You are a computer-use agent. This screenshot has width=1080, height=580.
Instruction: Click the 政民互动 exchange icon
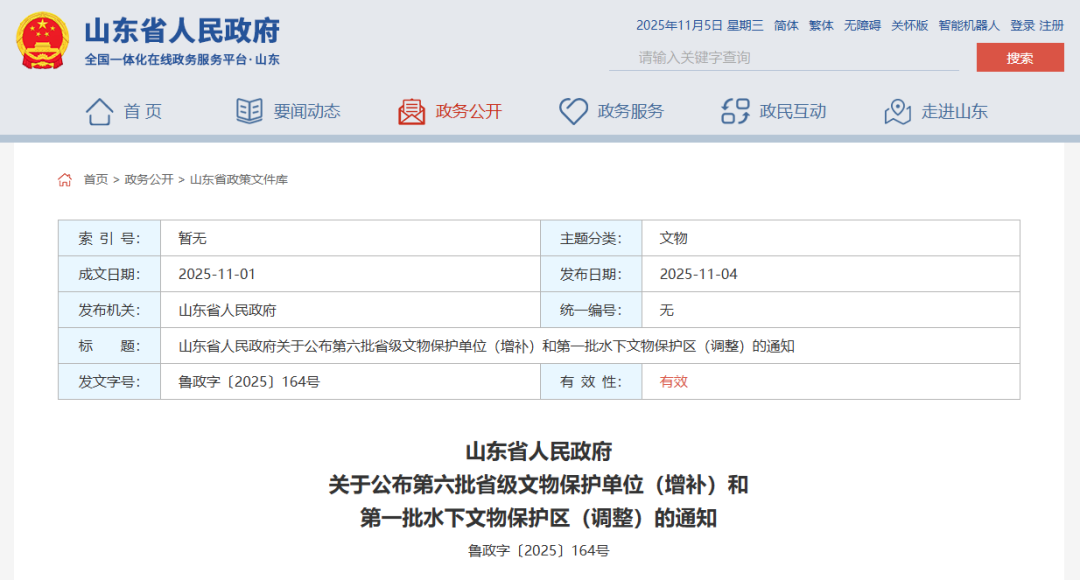[x=735, y=111]
